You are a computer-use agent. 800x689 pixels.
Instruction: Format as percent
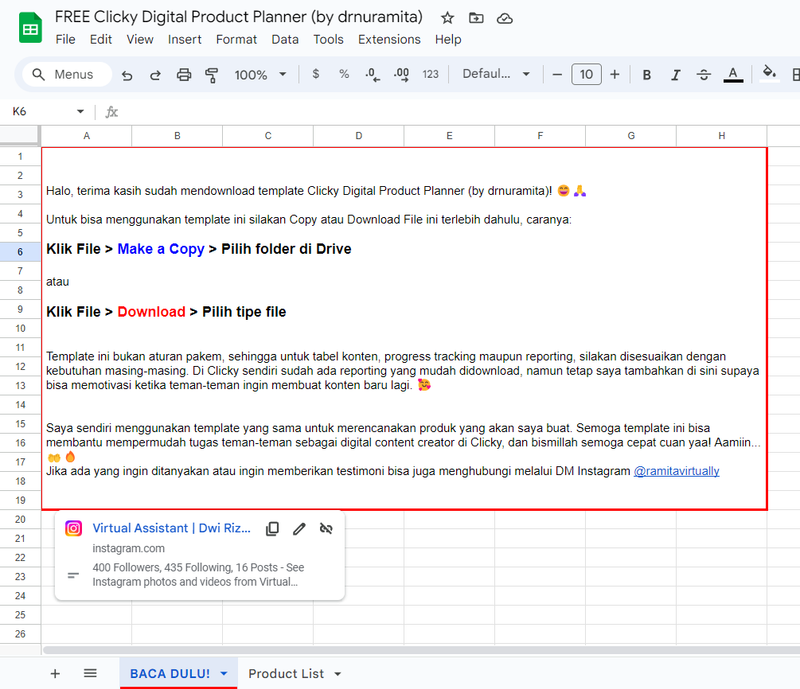[x=344, y=75]
